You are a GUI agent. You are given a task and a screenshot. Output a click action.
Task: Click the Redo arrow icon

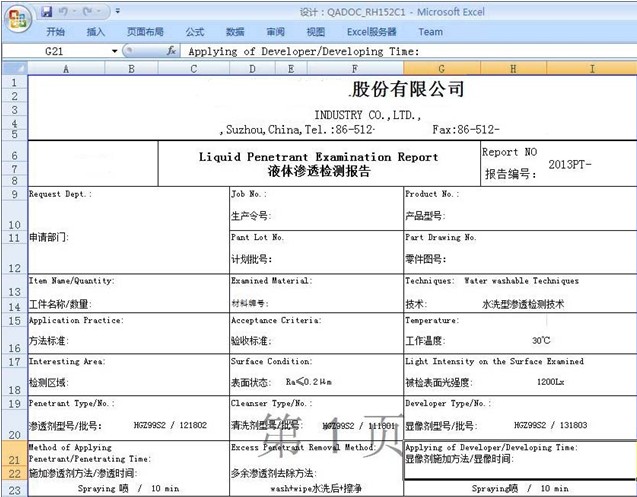pyautogui.click(x=88, y=11)
